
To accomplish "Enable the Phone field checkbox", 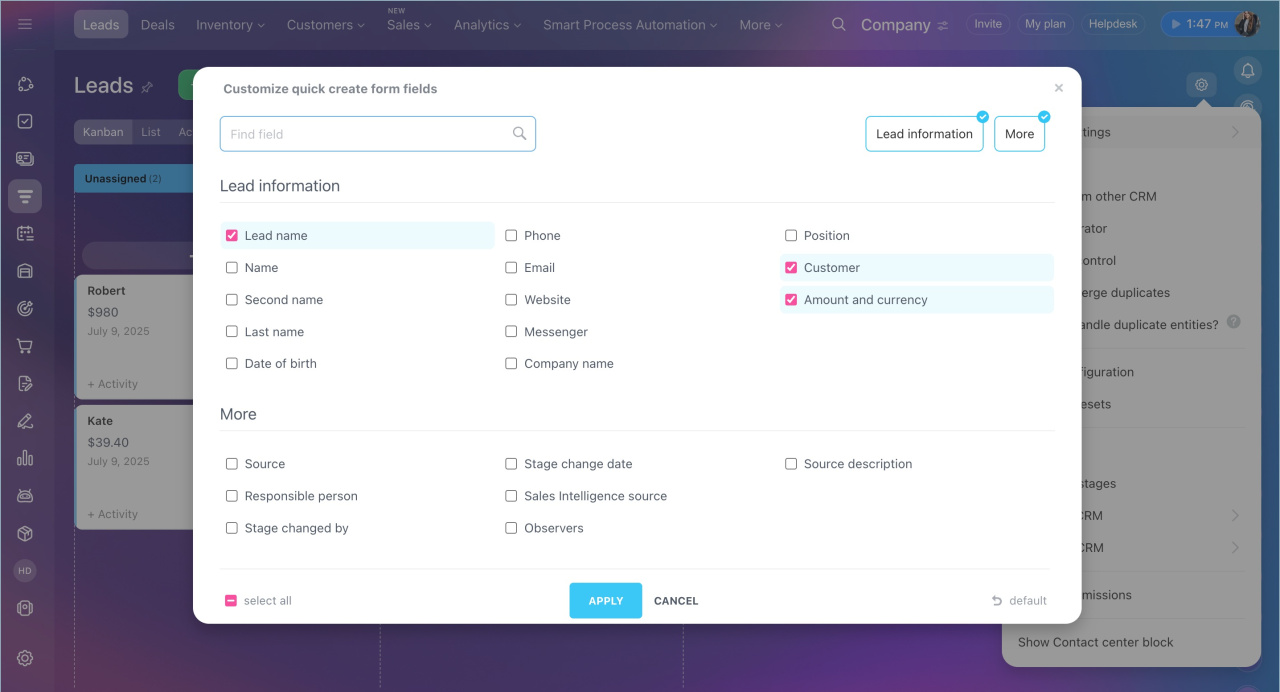I will [x=511, y=236].
